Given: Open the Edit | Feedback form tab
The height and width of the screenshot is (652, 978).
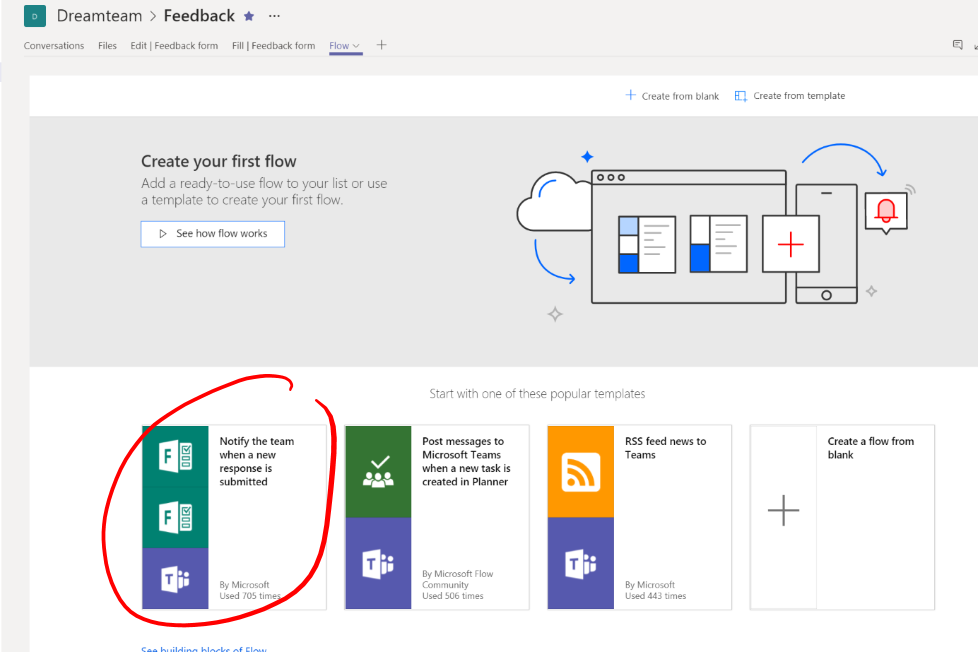Looking at the screenshot, I should coord(174,46).
